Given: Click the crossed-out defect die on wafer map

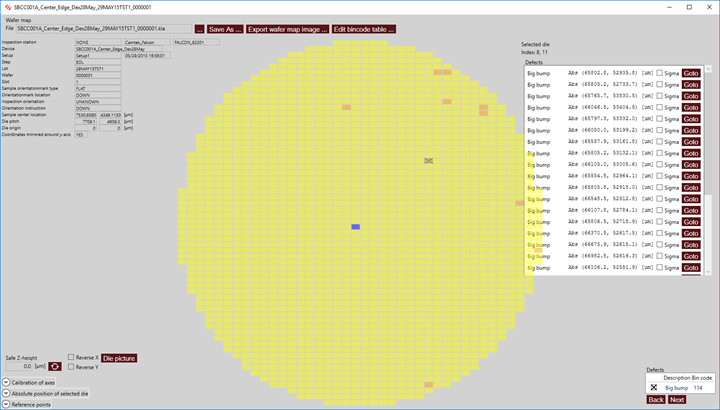Looking at the screenshot, I should tap(429, 161).
